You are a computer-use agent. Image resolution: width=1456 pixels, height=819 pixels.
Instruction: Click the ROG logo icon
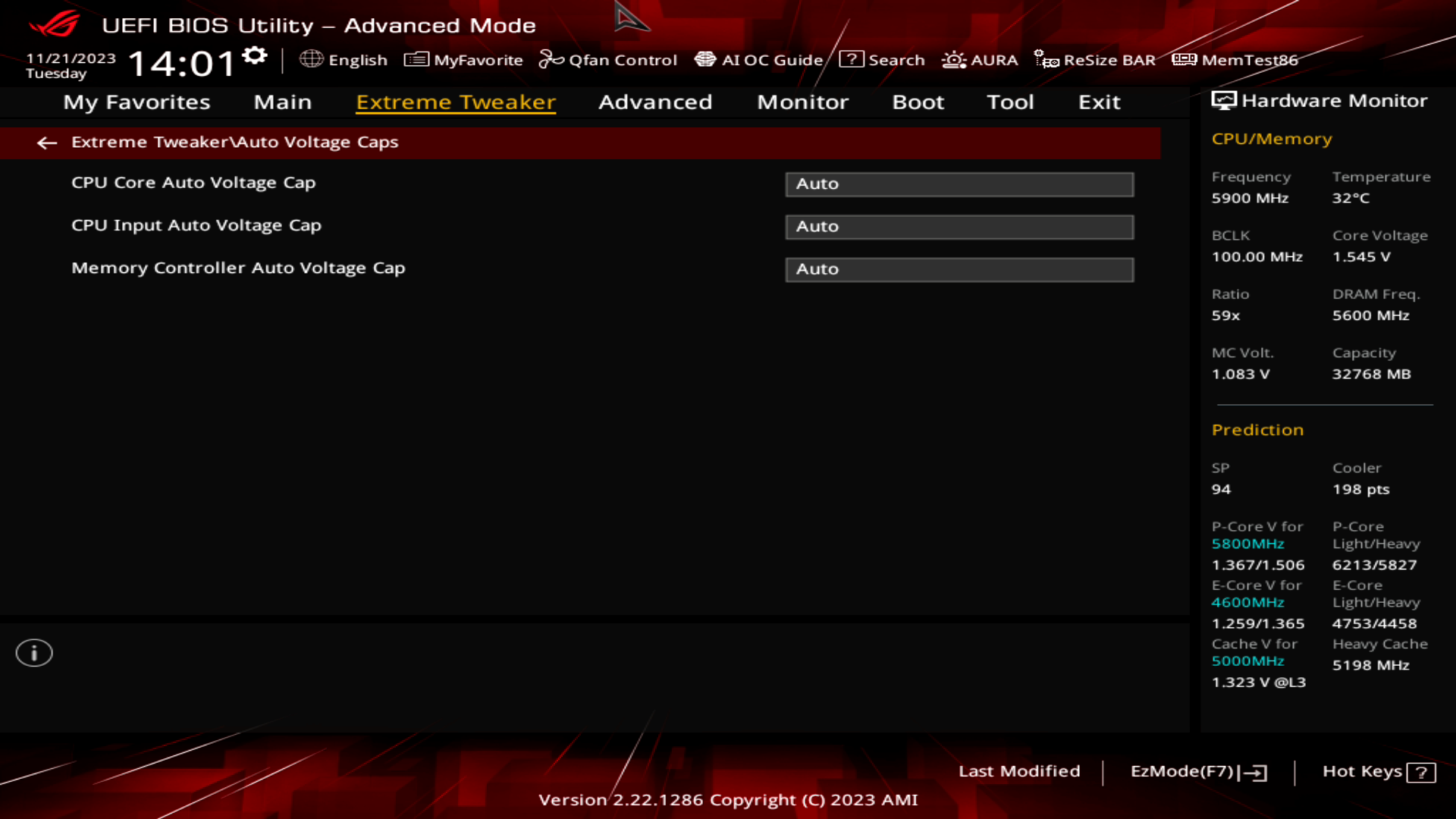(54, 24)
